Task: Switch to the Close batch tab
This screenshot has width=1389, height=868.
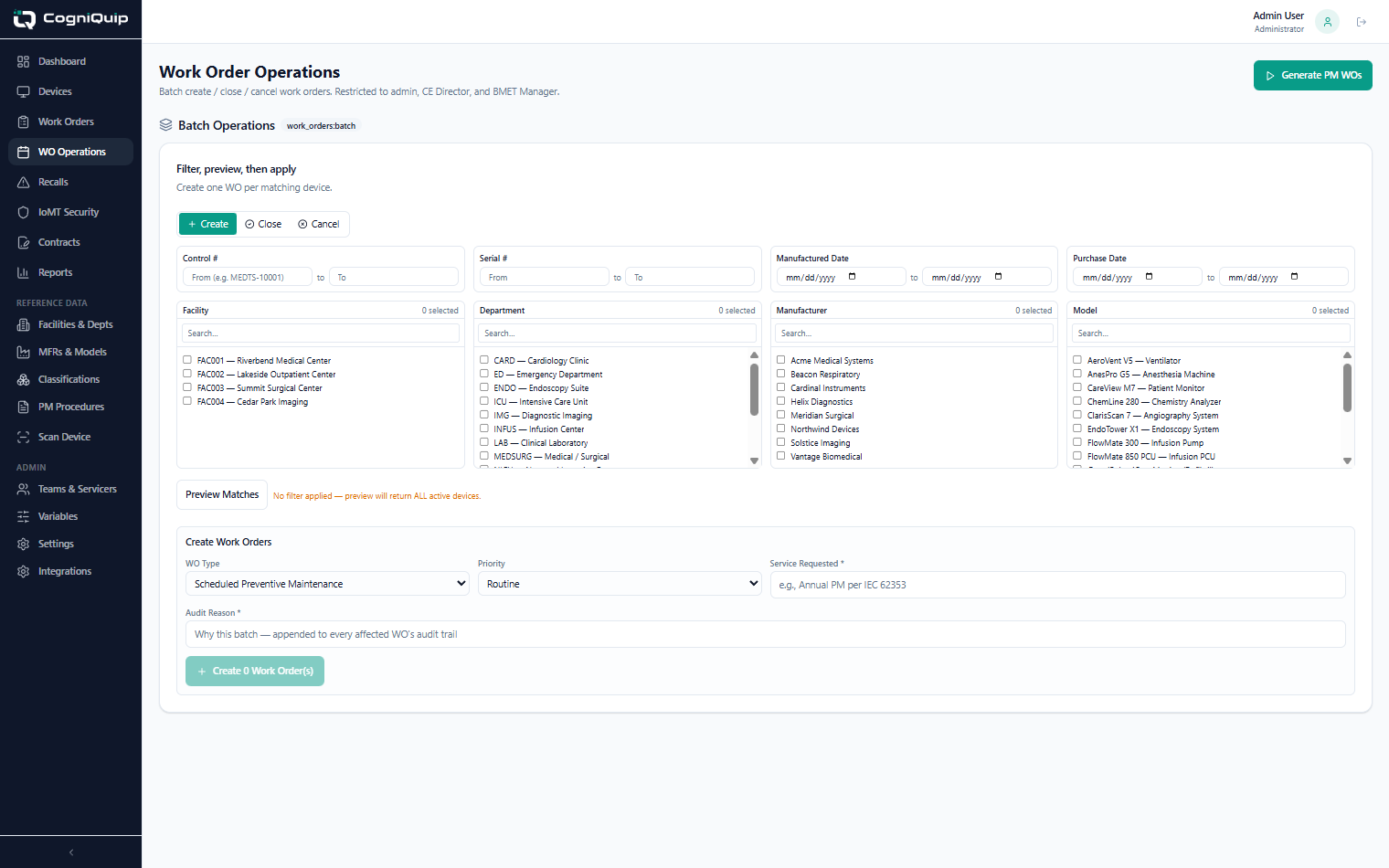Action: [263, 224]
